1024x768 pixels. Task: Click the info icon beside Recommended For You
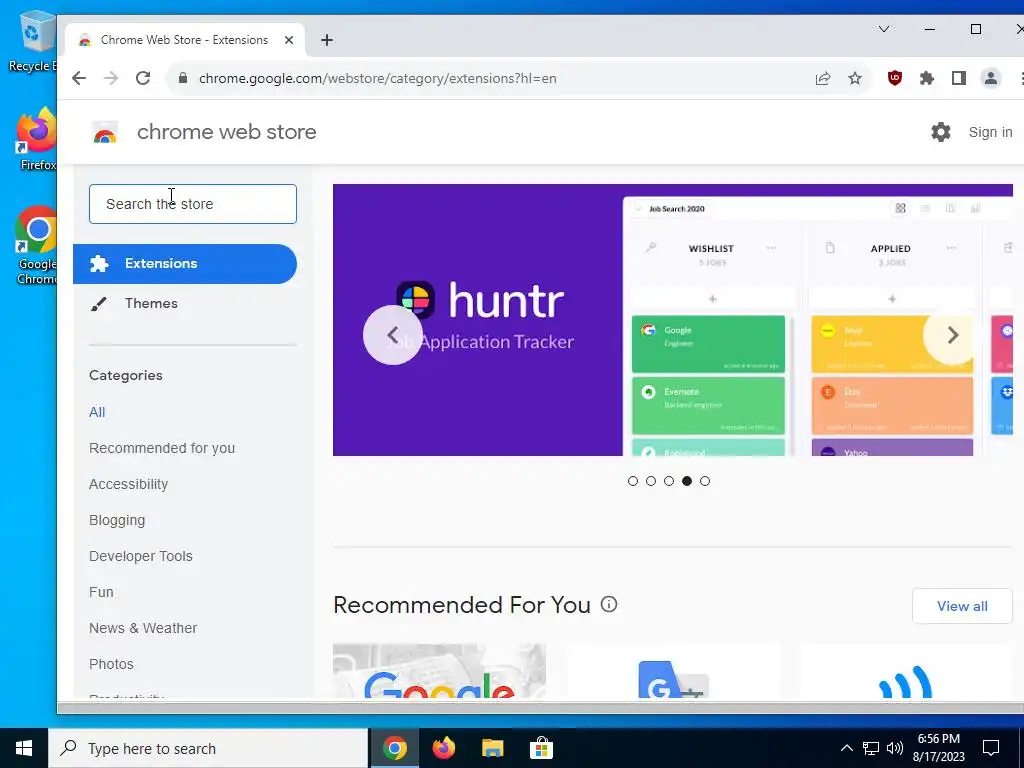tap(609, 604)
